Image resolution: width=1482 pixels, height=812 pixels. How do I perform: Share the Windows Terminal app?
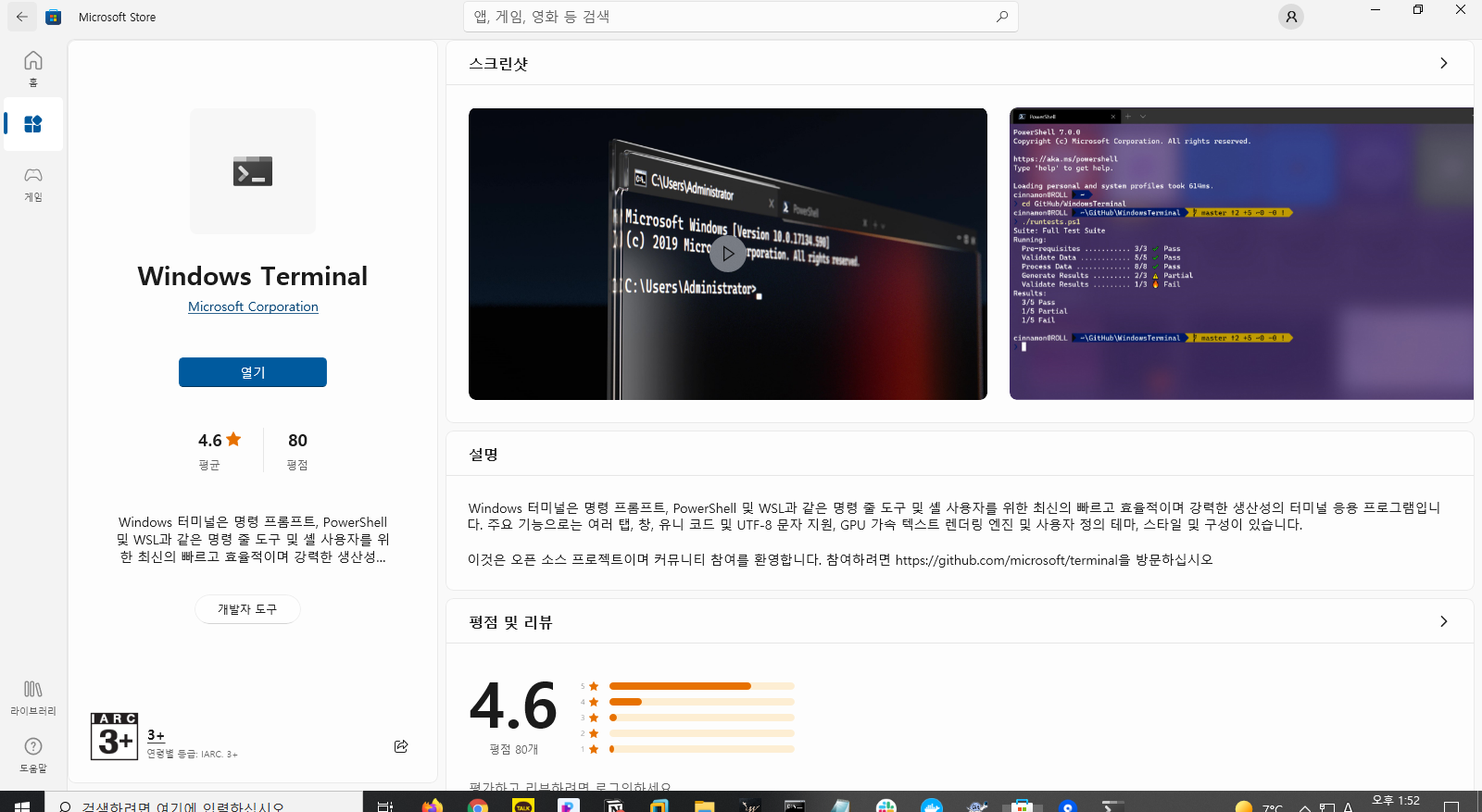[401, 746]
